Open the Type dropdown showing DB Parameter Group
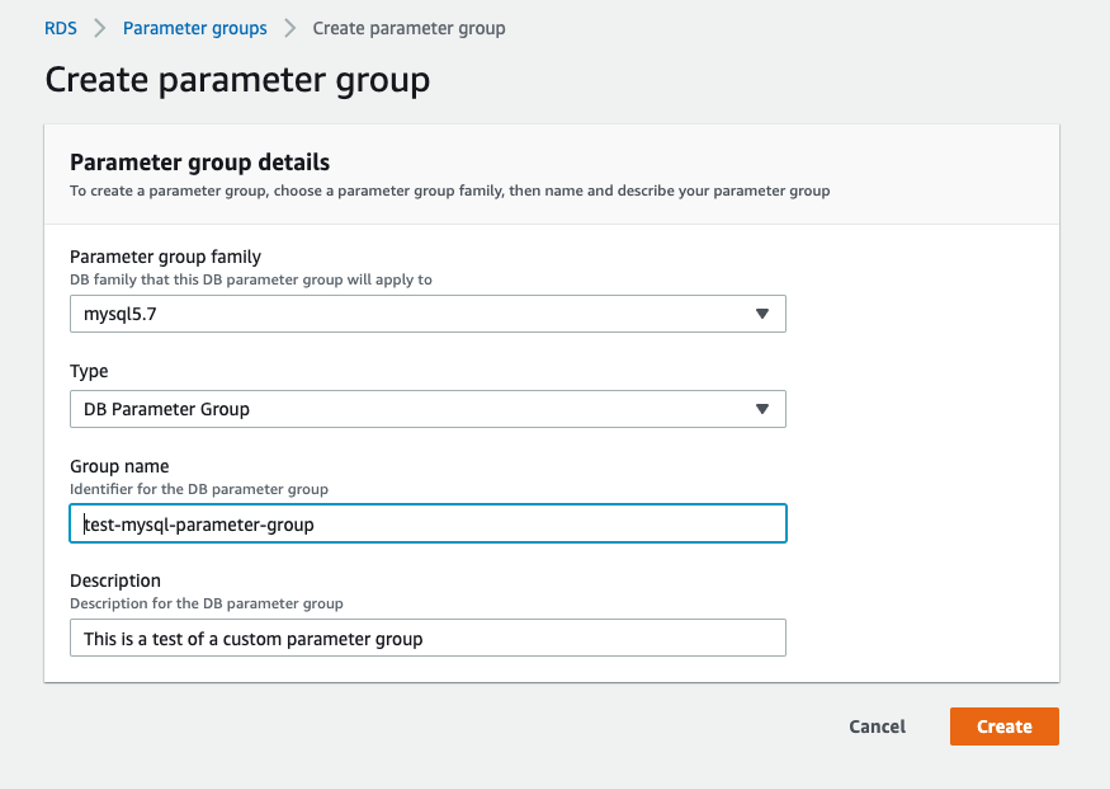This screenshot has width=1110, height=789. click(x=428, y=409)
